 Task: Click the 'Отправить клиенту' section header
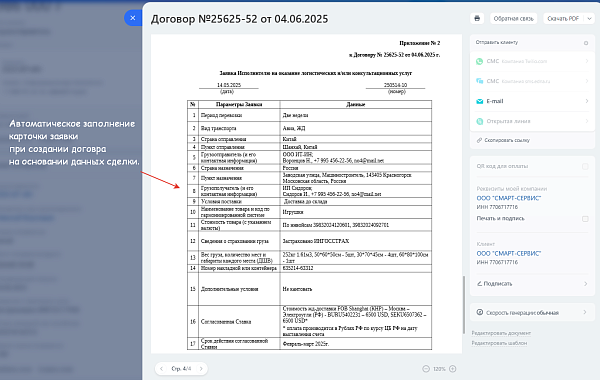point(497,42)
